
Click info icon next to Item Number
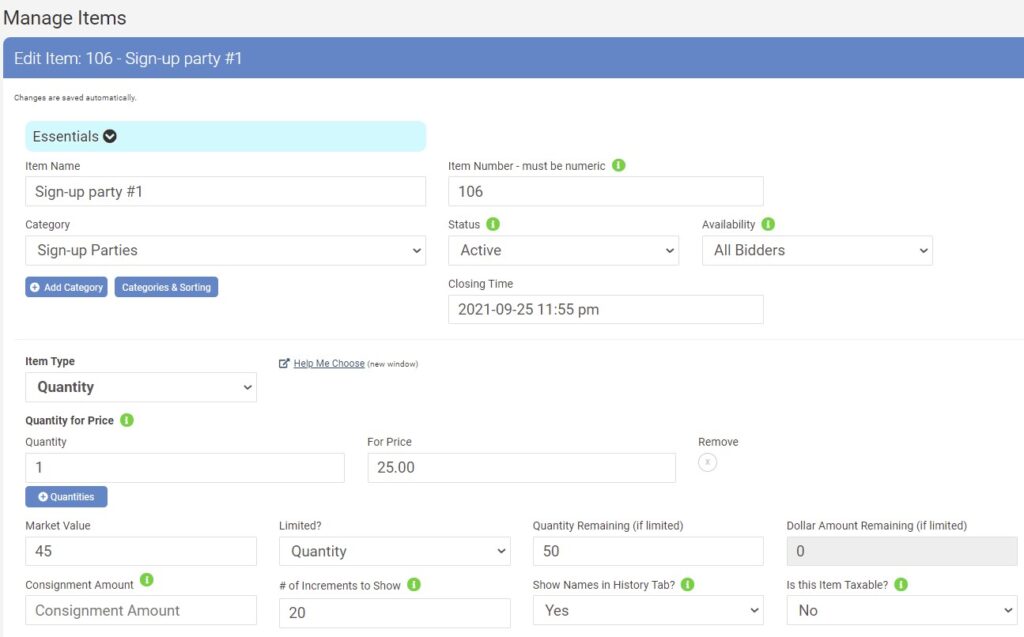pos(618,165)
